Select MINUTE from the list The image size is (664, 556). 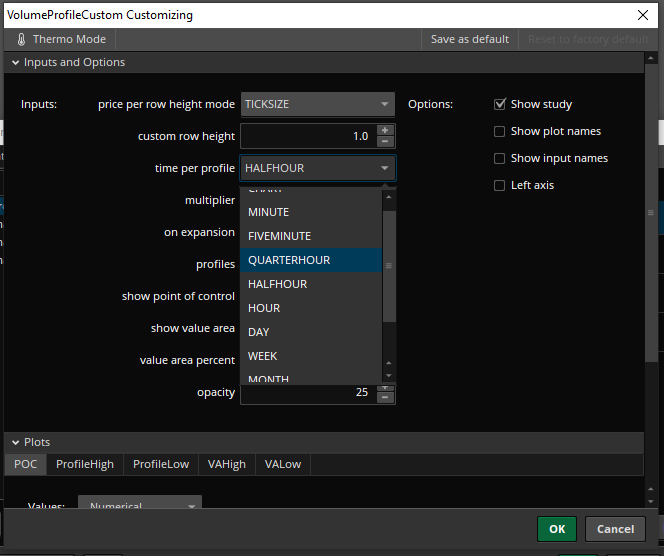click(311, 212)
